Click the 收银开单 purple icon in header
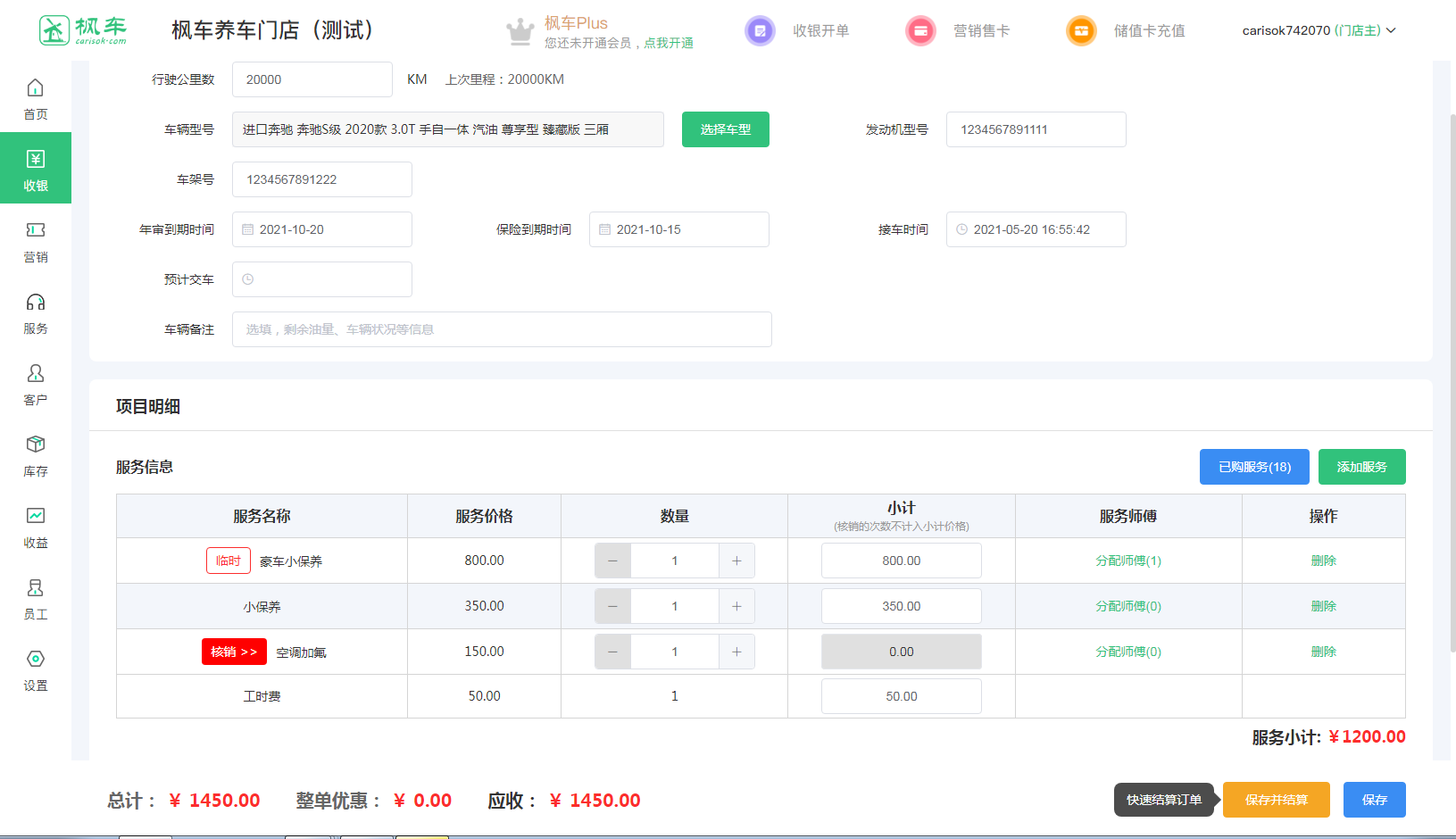Screen dimensions: 1456x839 pyautogui.click(x=760, y=31)
